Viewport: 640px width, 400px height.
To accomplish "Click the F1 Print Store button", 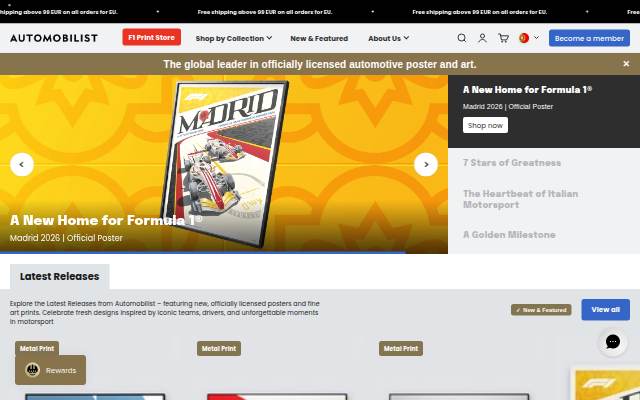I will 151,37.
